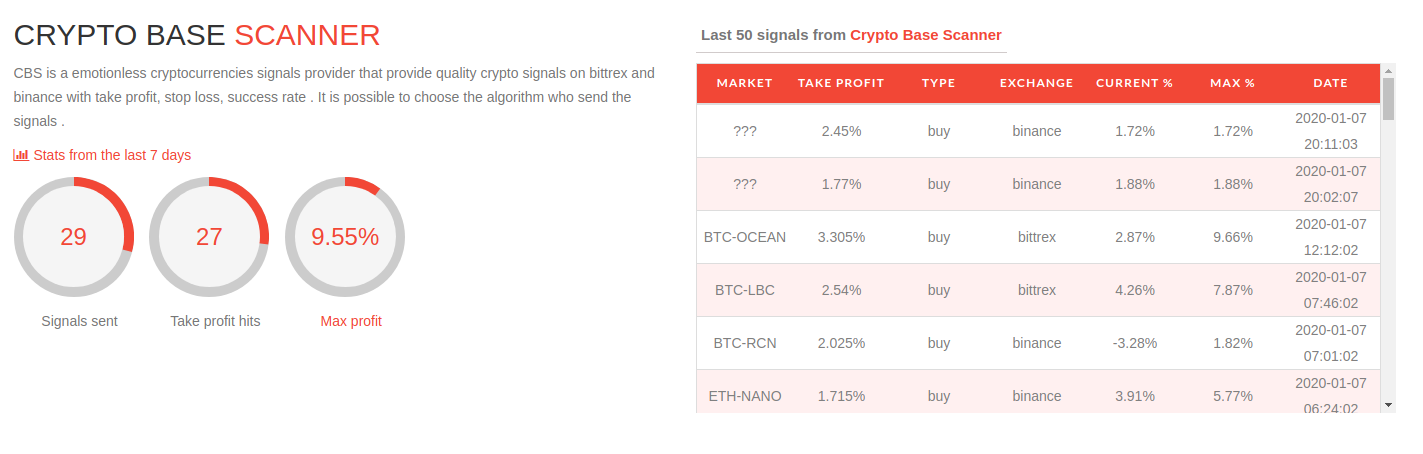
Task: Click the EXCHANGE column header
Action: (1036, 83)
